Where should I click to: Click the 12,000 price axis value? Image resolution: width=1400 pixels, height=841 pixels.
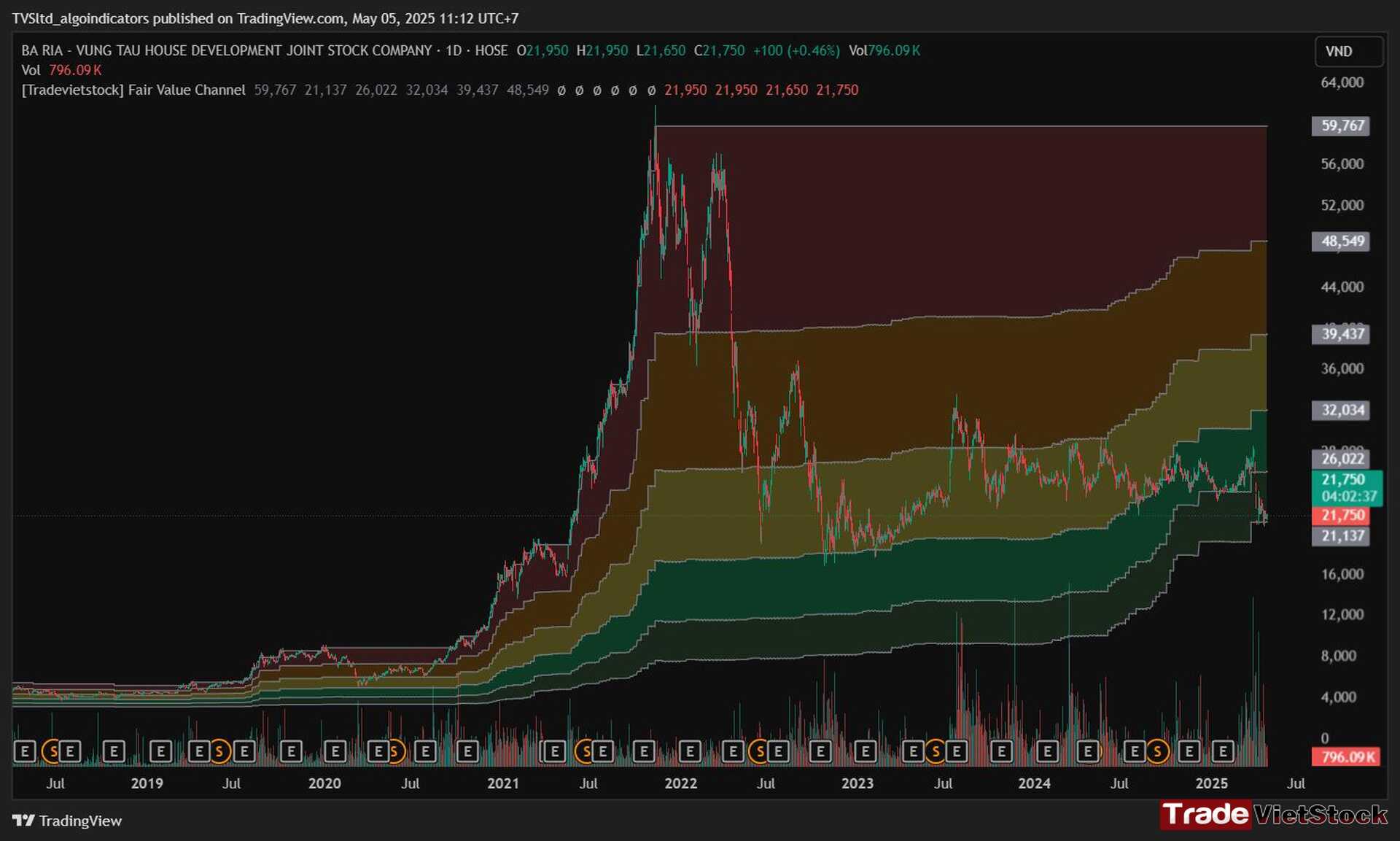pos(1342,615)
